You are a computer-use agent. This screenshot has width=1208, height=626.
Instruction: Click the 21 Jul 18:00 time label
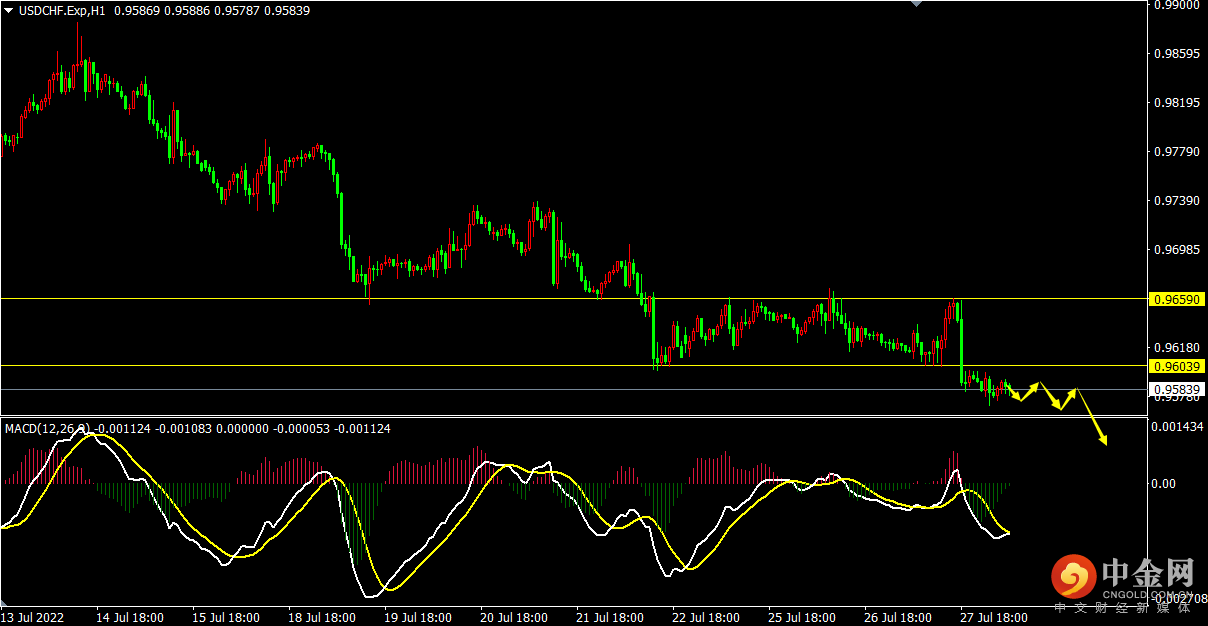[610, 618]
